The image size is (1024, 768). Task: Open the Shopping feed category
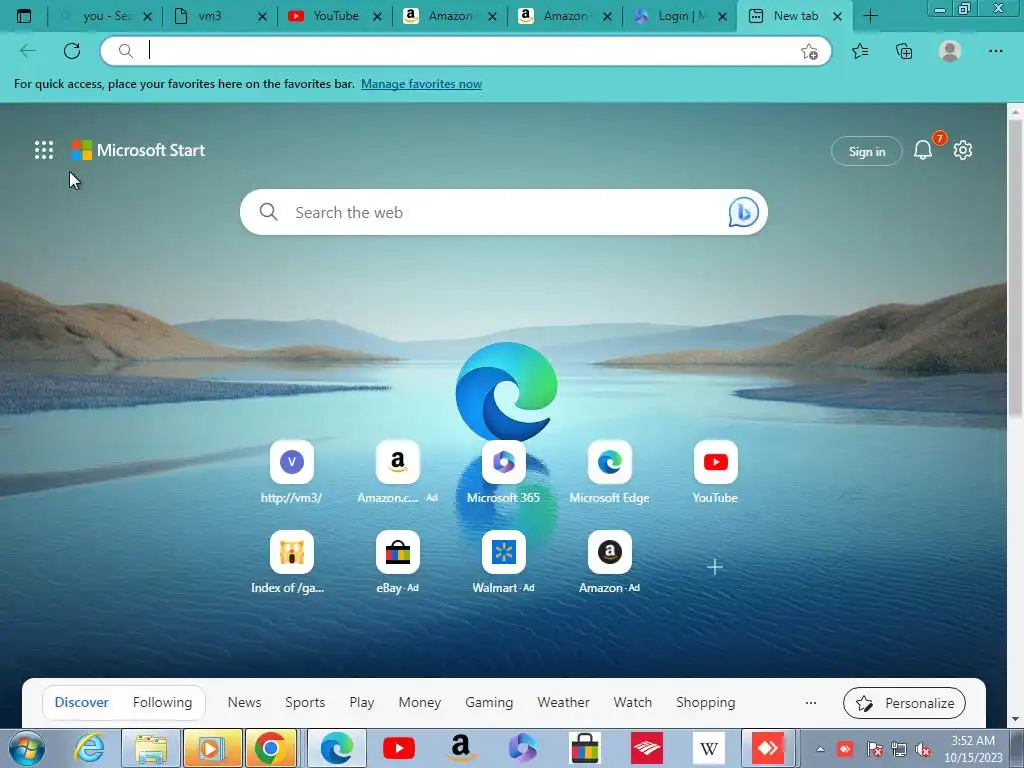click(706, 702)
